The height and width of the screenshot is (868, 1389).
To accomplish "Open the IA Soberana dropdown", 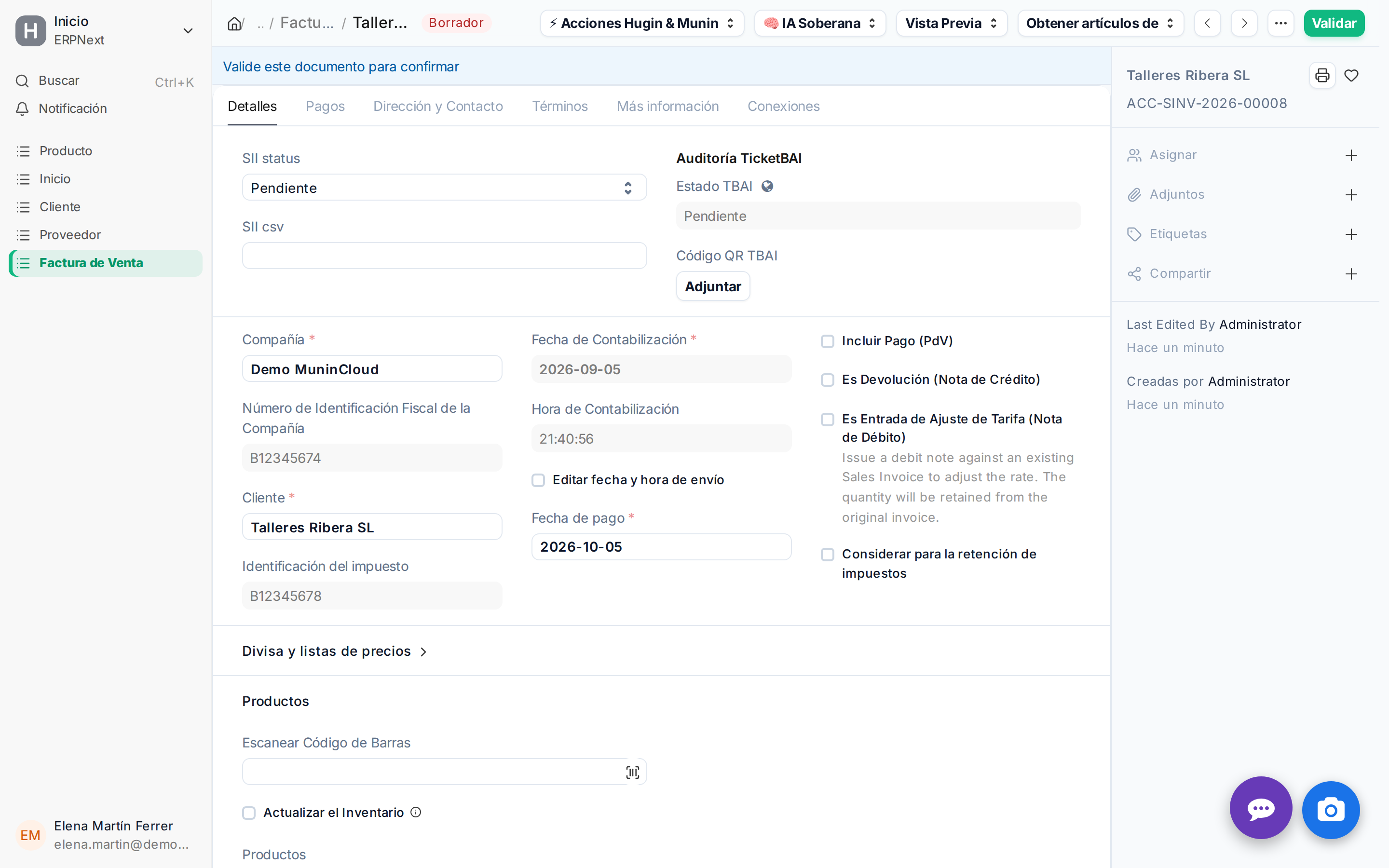I will (819, 24).
